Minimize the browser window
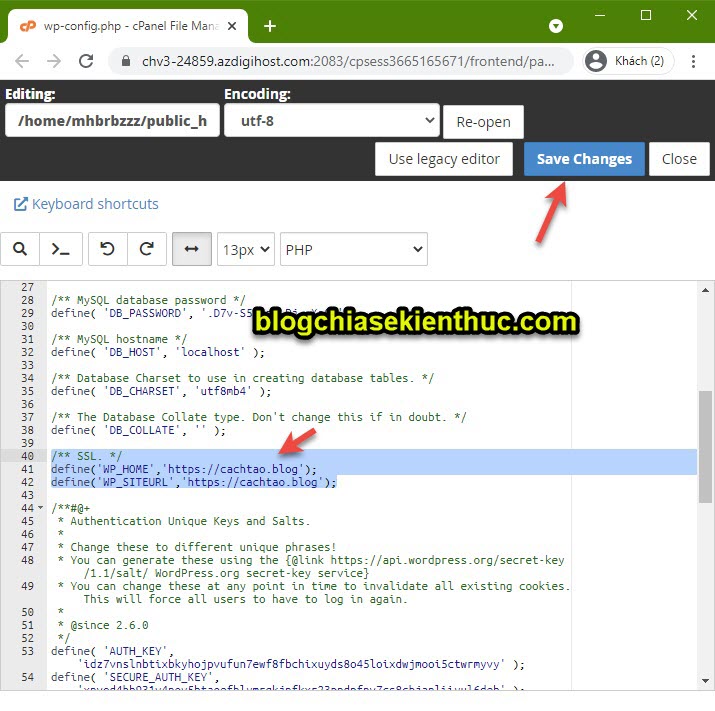The height and width of the screenshot is (711, 715). point(600,15)
